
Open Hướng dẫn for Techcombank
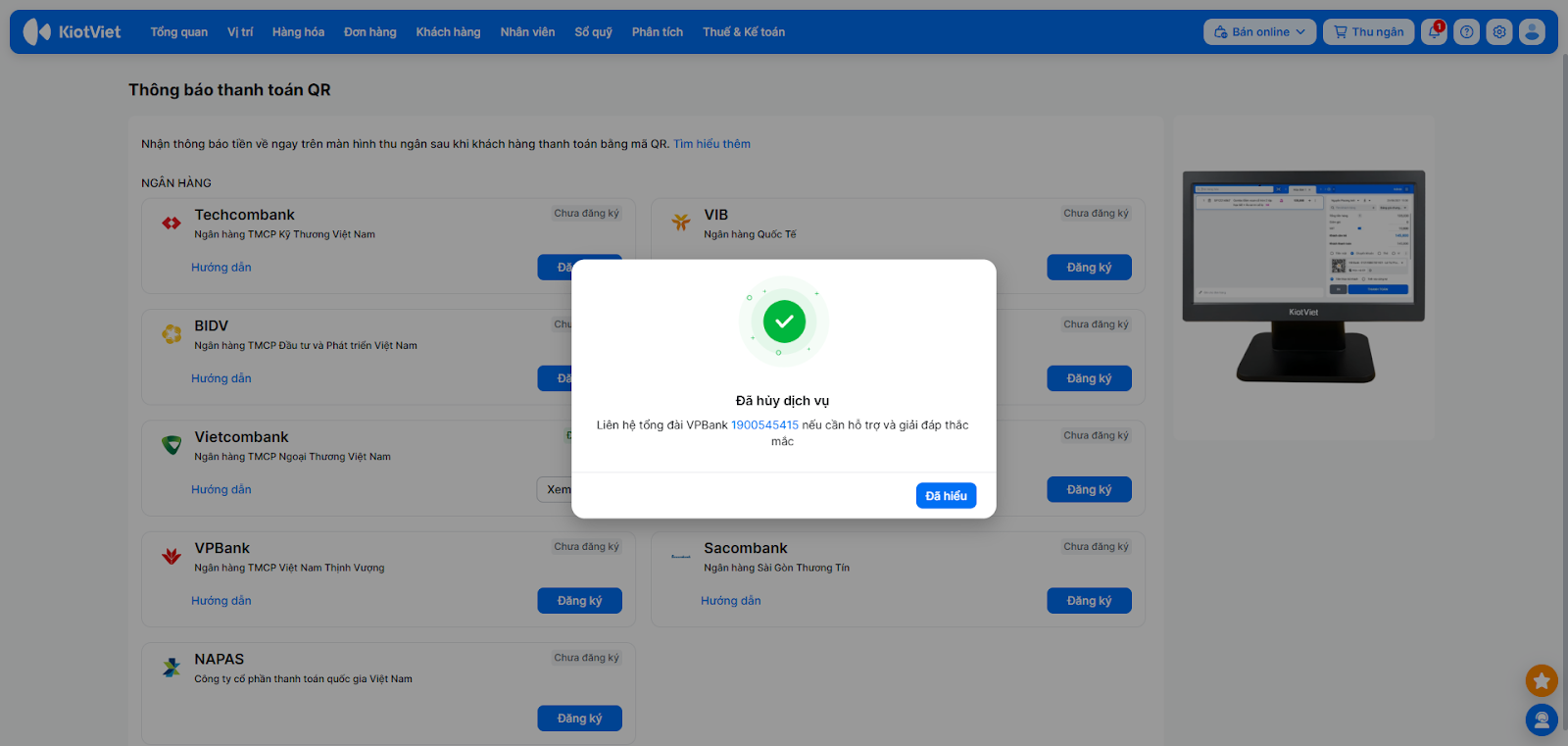coord(221,268)
